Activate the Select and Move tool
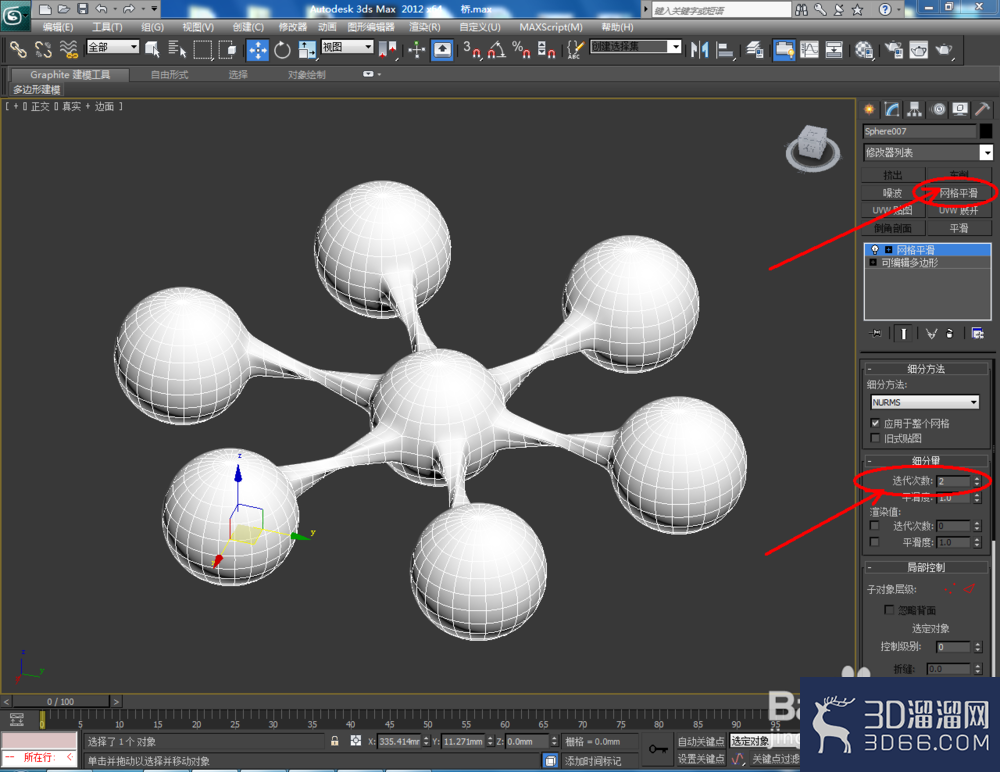1000x772 pixels. pos(258,50)
